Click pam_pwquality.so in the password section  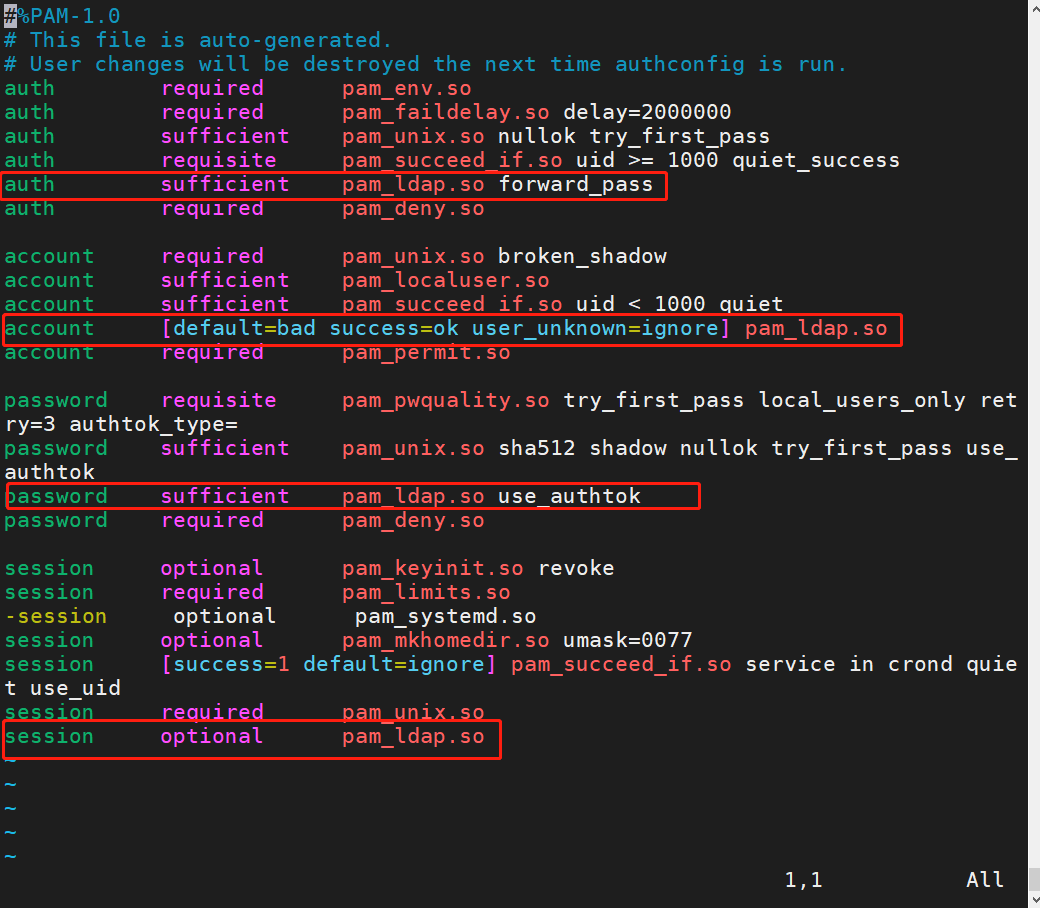[x=446, y=401]
